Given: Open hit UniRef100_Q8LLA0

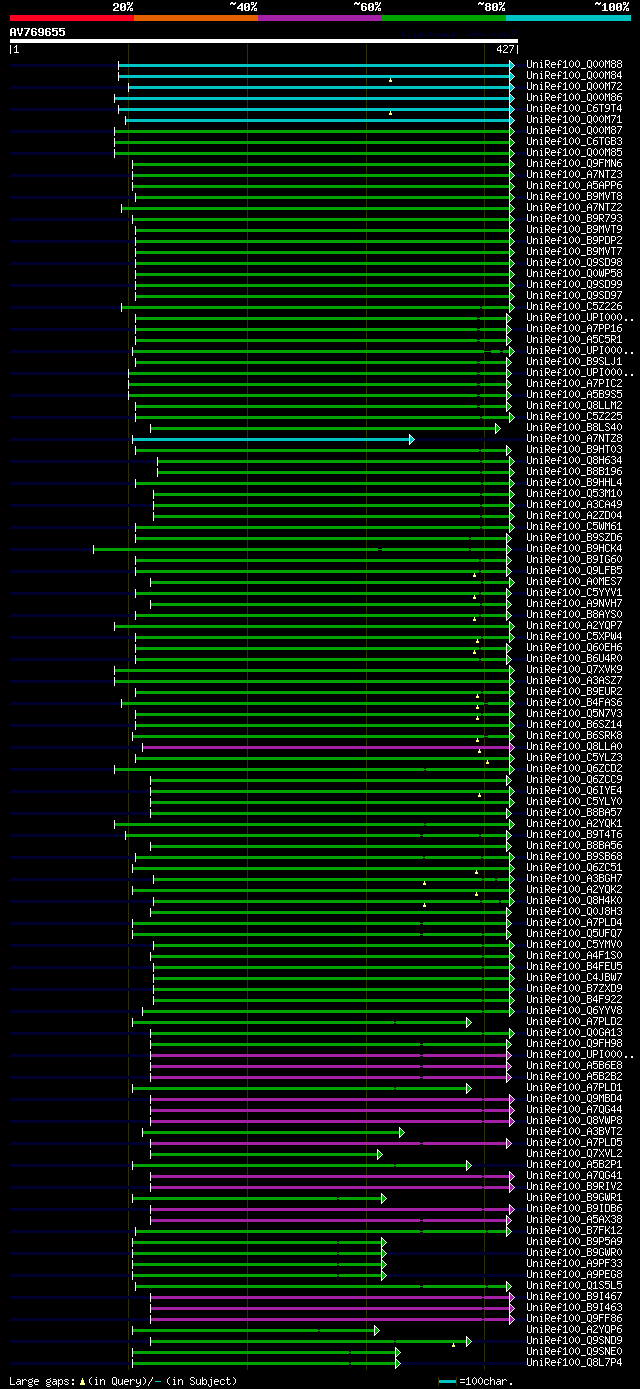Looking at the screenshot, I should 574,747.
